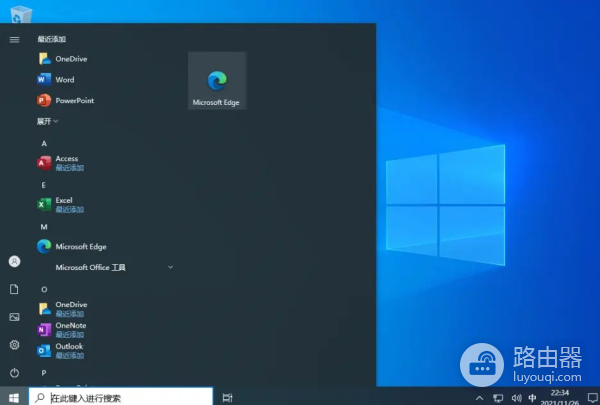Open the notification center icon
600x405 pixels.
click(592, 398)
